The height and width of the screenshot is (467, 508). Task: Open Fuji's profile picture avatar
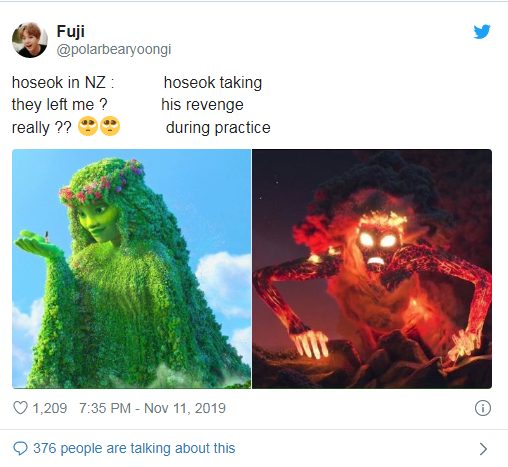30,40
